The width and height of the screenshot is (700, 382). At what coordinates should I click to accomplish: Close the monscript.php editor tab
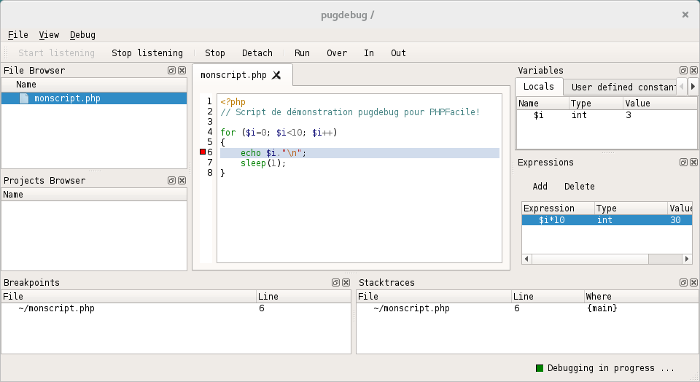[277, 75]
